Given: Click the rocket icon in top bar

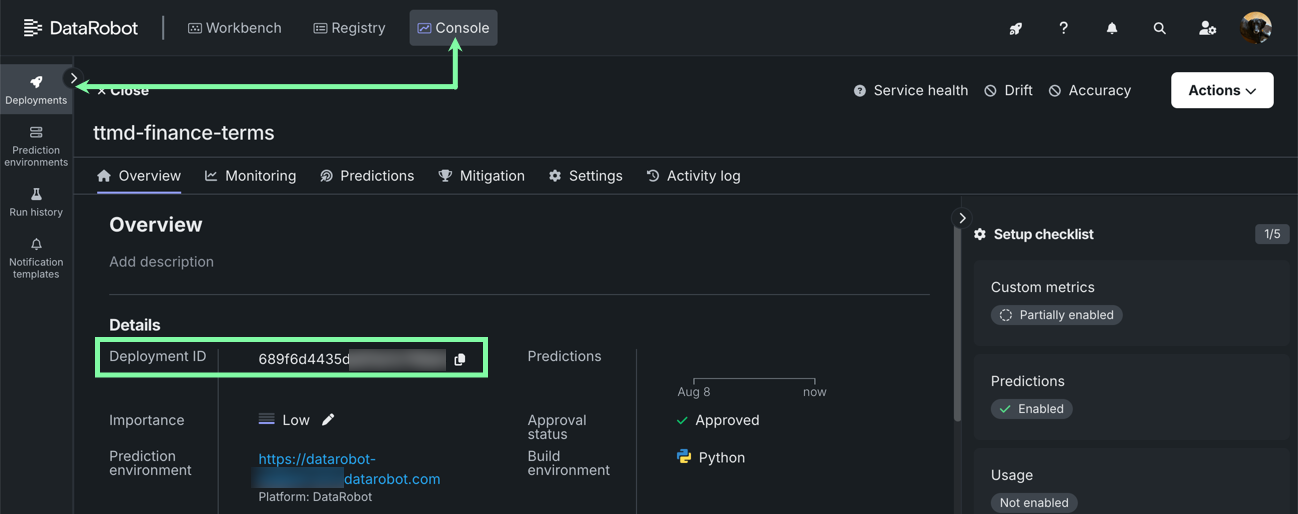Looking at the screenshot, I should 1015,28.
